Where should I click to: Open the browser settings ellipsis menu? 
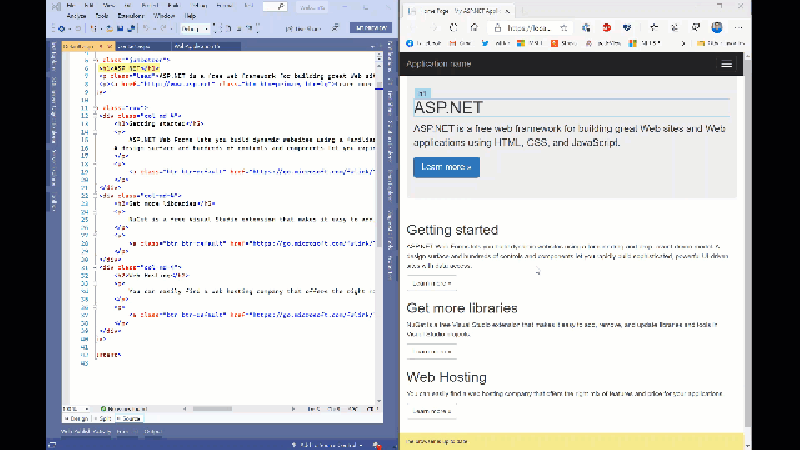(x=738, y=28)
